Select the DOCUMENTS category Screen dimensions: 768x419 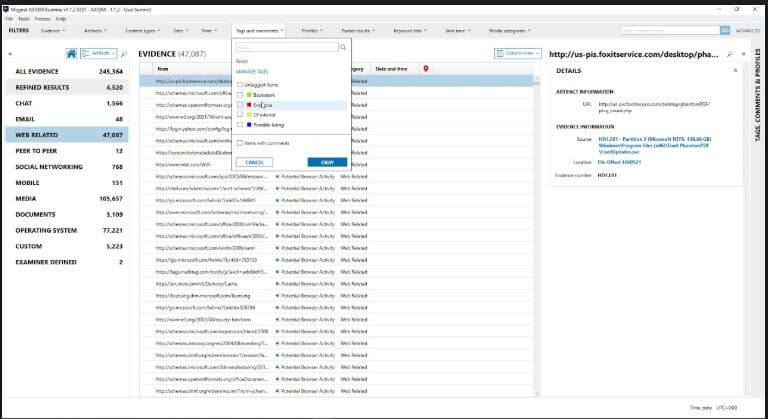pyautogui.click(x=67, y=215)
